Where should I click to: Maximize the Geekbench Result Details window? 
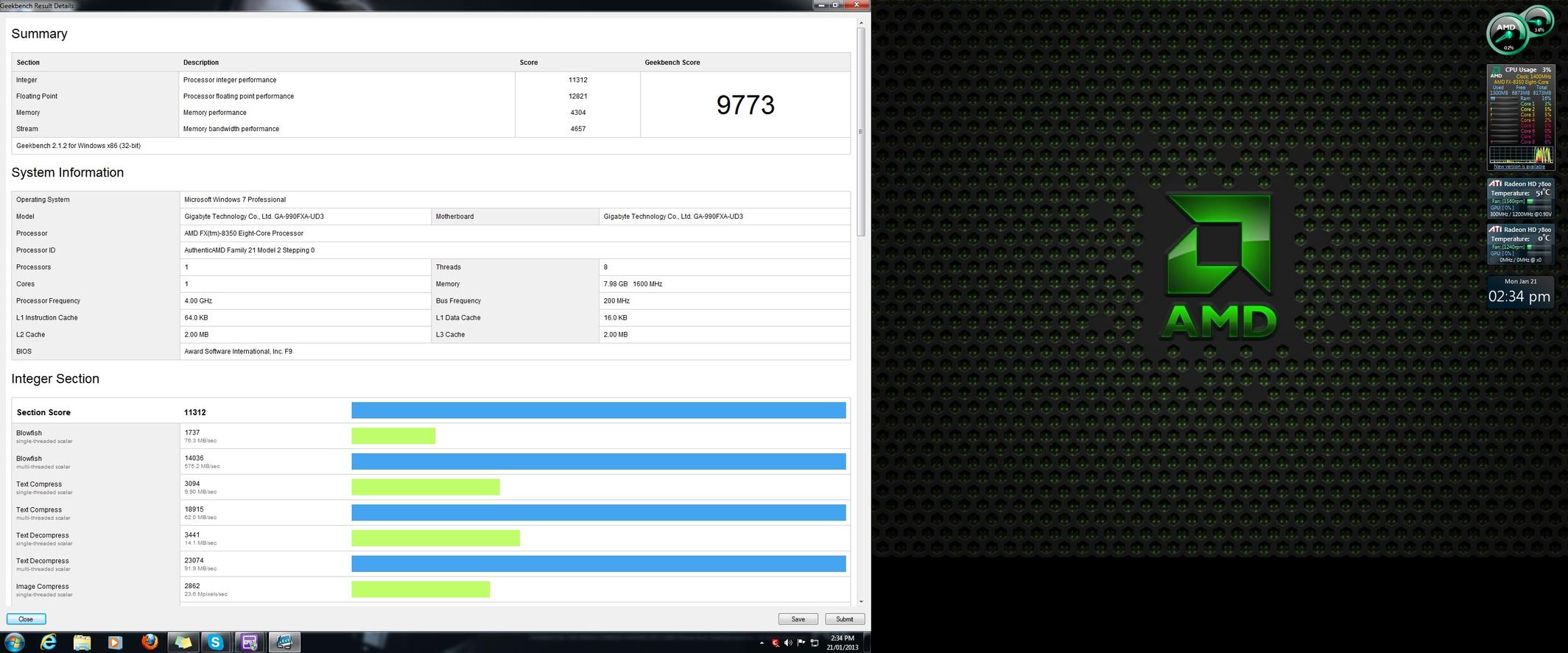835,4
